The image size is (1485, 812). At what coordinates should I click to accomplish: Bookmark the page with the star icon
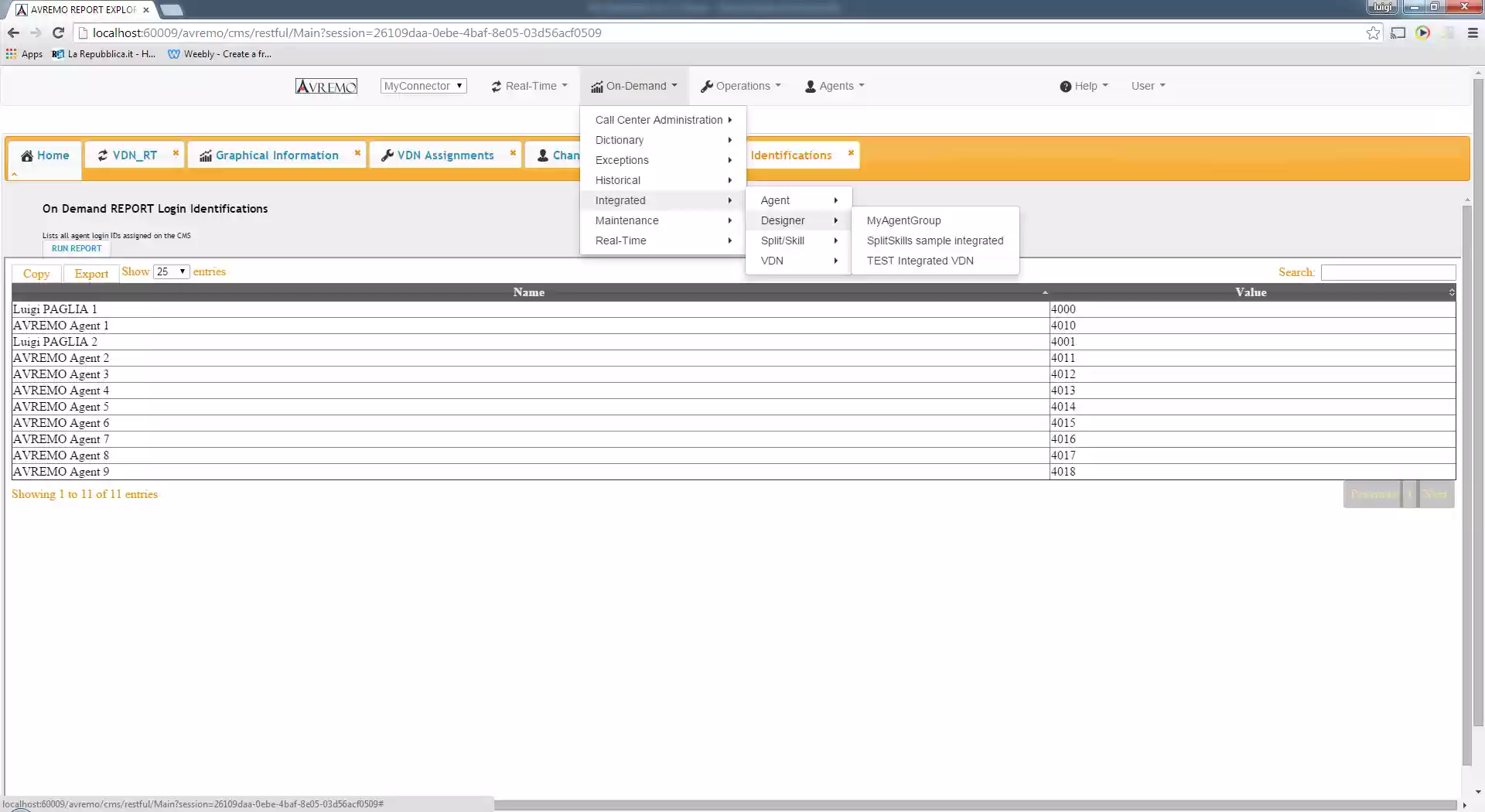pyautogui.click(x=1374, y=32)
